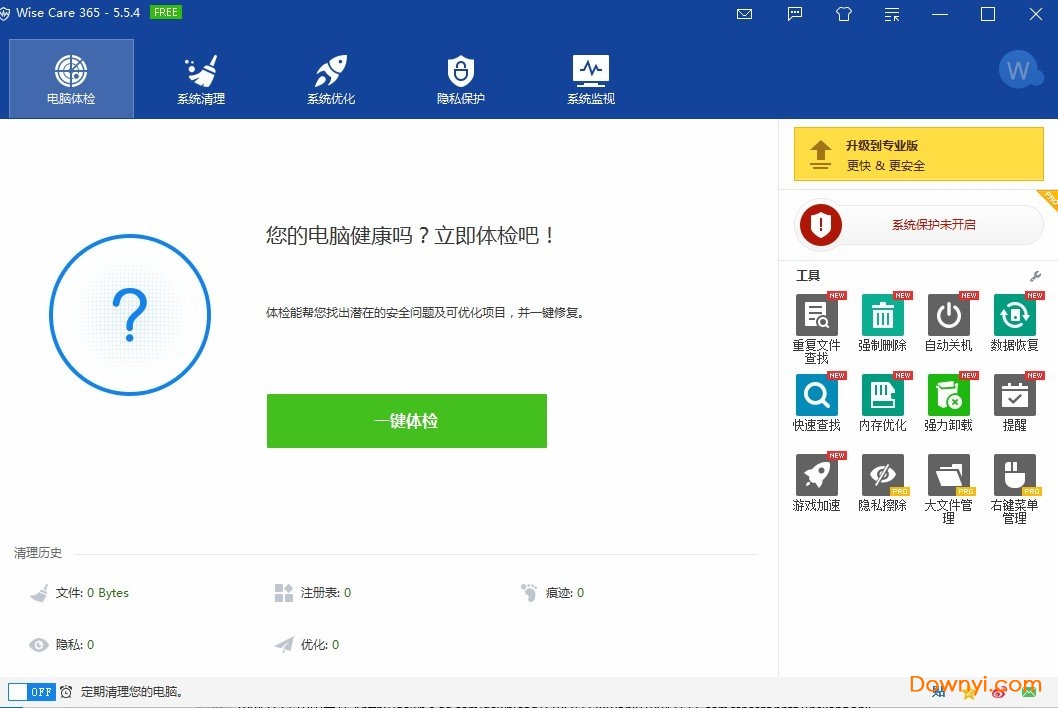
Task: Launch the 强制删除 (force delete) tool
Action: (882, 315)
